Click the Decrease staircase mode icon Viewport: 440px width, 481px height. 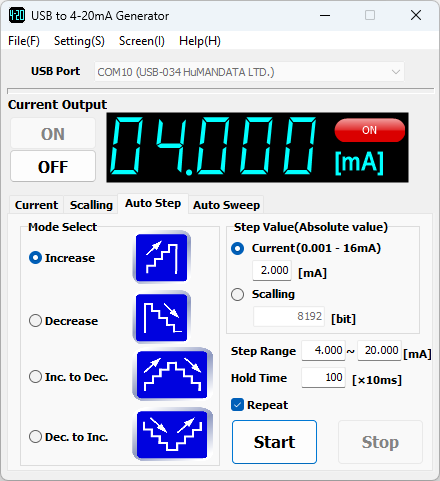[x=162, y=317]
